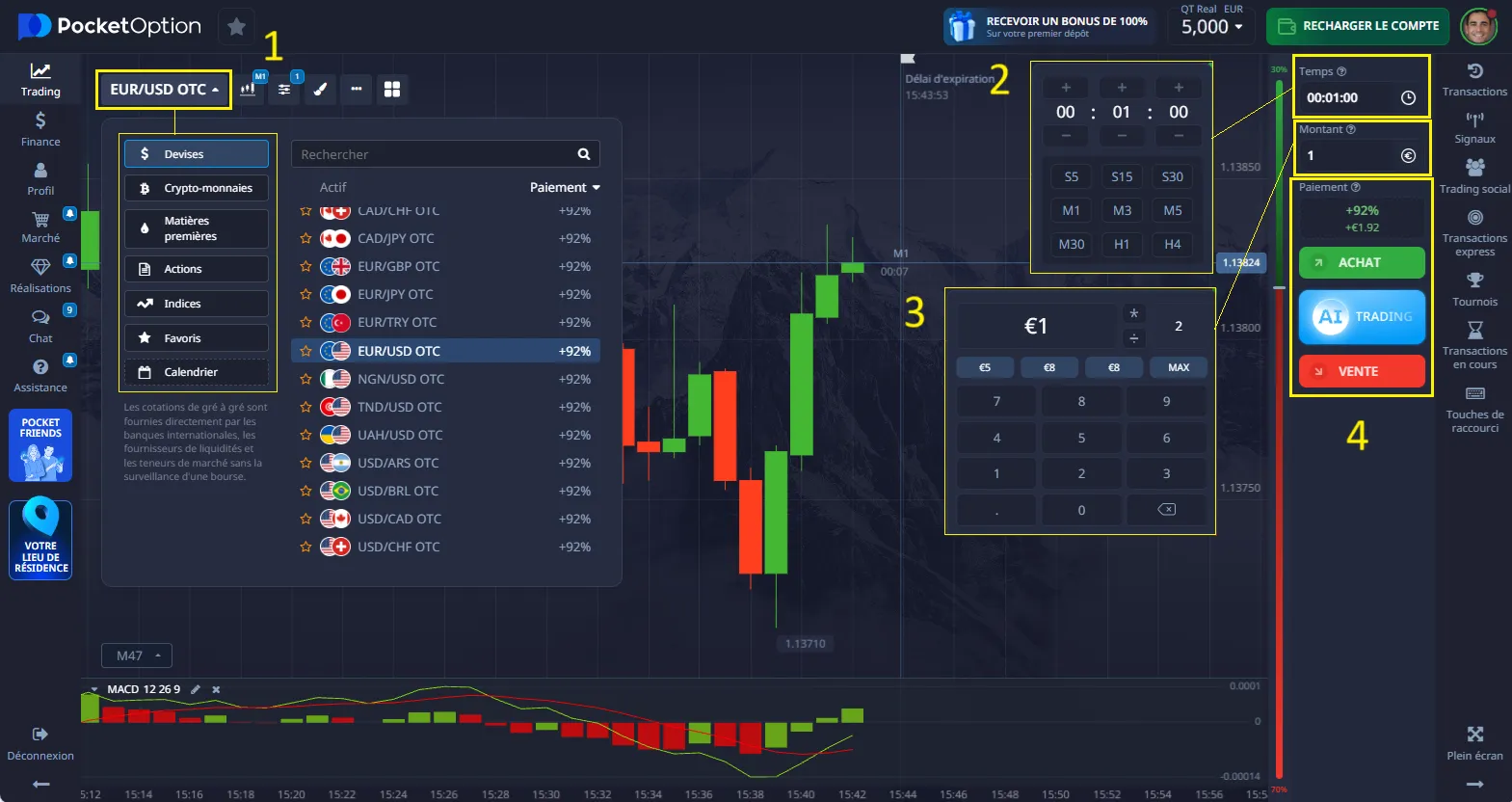Click the Rechercher asset search field
The width and height of the screenshot is (1512, 802).
[x=445, y=154]
